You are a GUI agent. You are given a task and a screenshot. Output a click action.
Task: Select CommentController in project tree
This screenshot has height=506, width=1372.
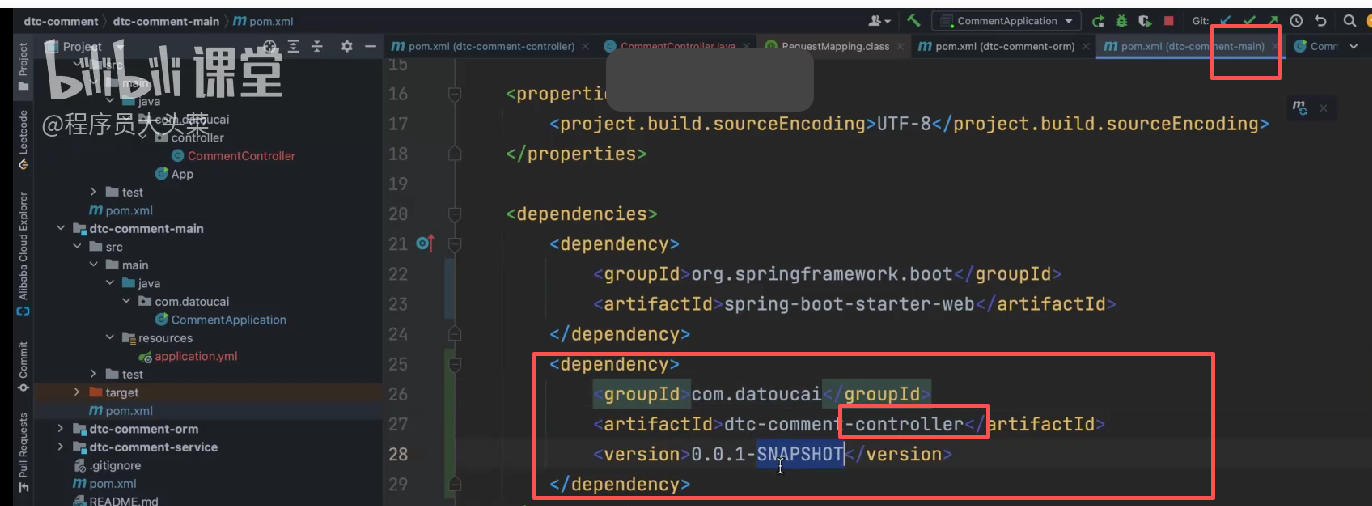[x=241, y=156]
